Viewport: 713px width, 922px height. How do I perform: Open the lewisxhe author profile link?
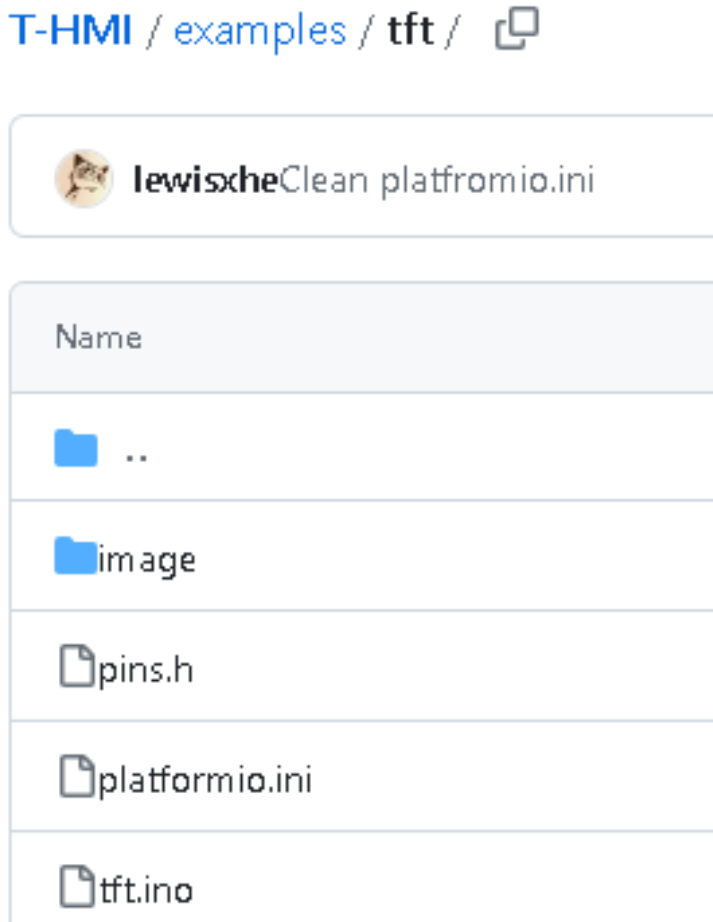point(206,179)
